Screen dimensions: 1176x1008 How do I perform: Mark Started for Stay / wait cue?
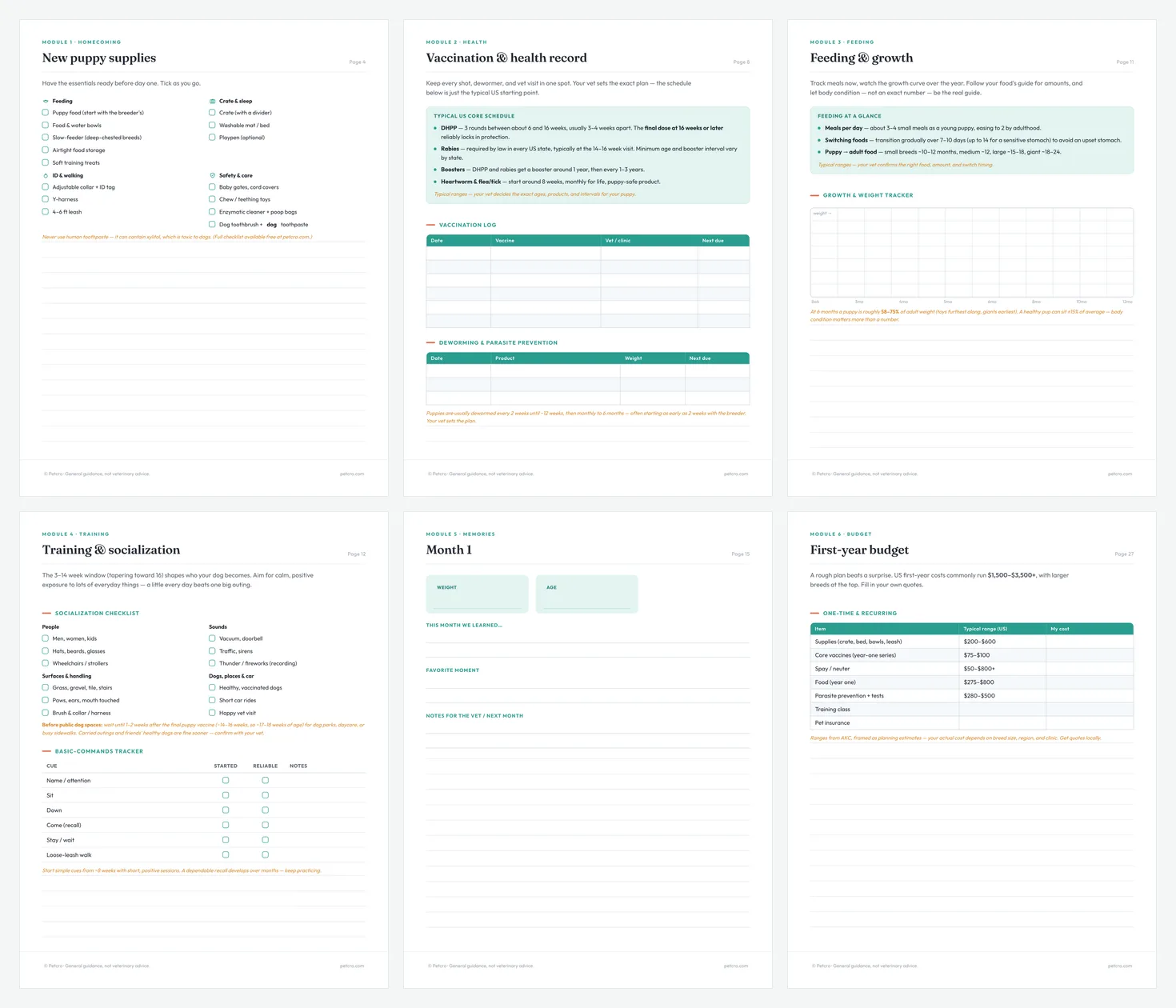[226, 840]
